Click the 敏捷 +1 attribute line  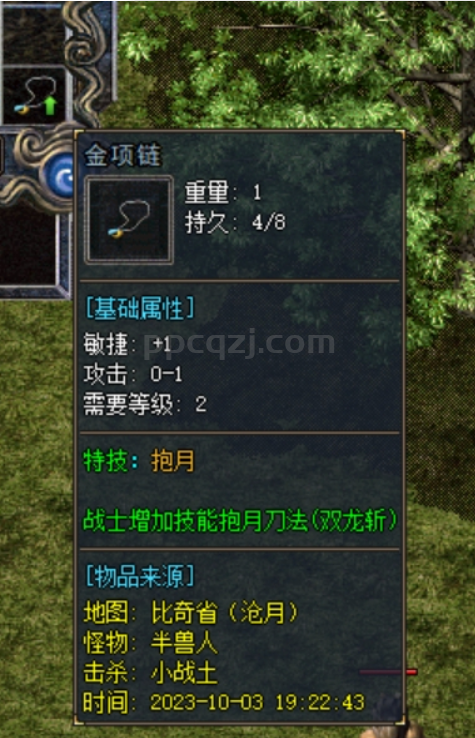(128, 344)
